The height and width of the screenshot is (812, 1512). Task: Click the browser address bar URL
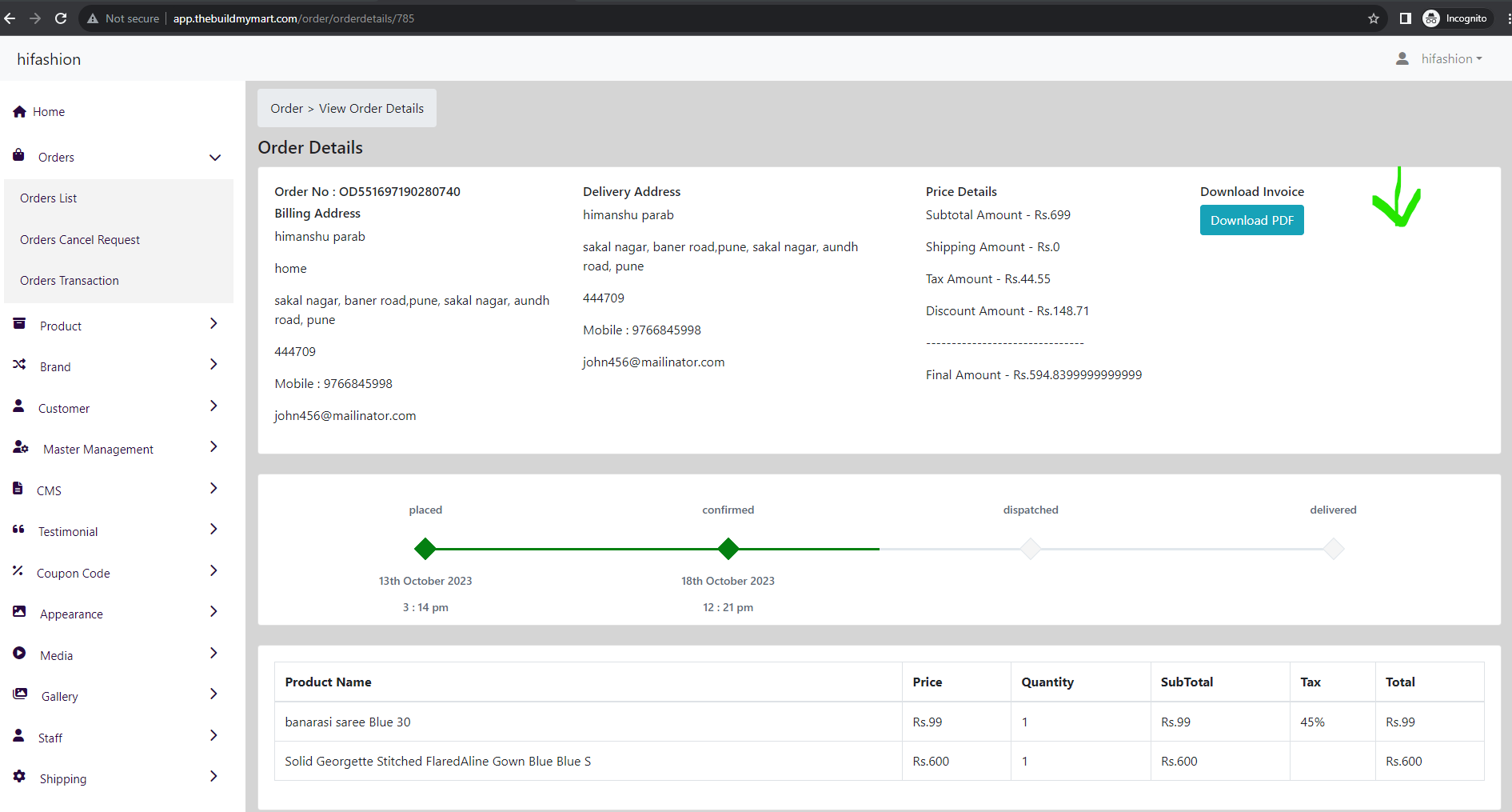pos(293,18)
